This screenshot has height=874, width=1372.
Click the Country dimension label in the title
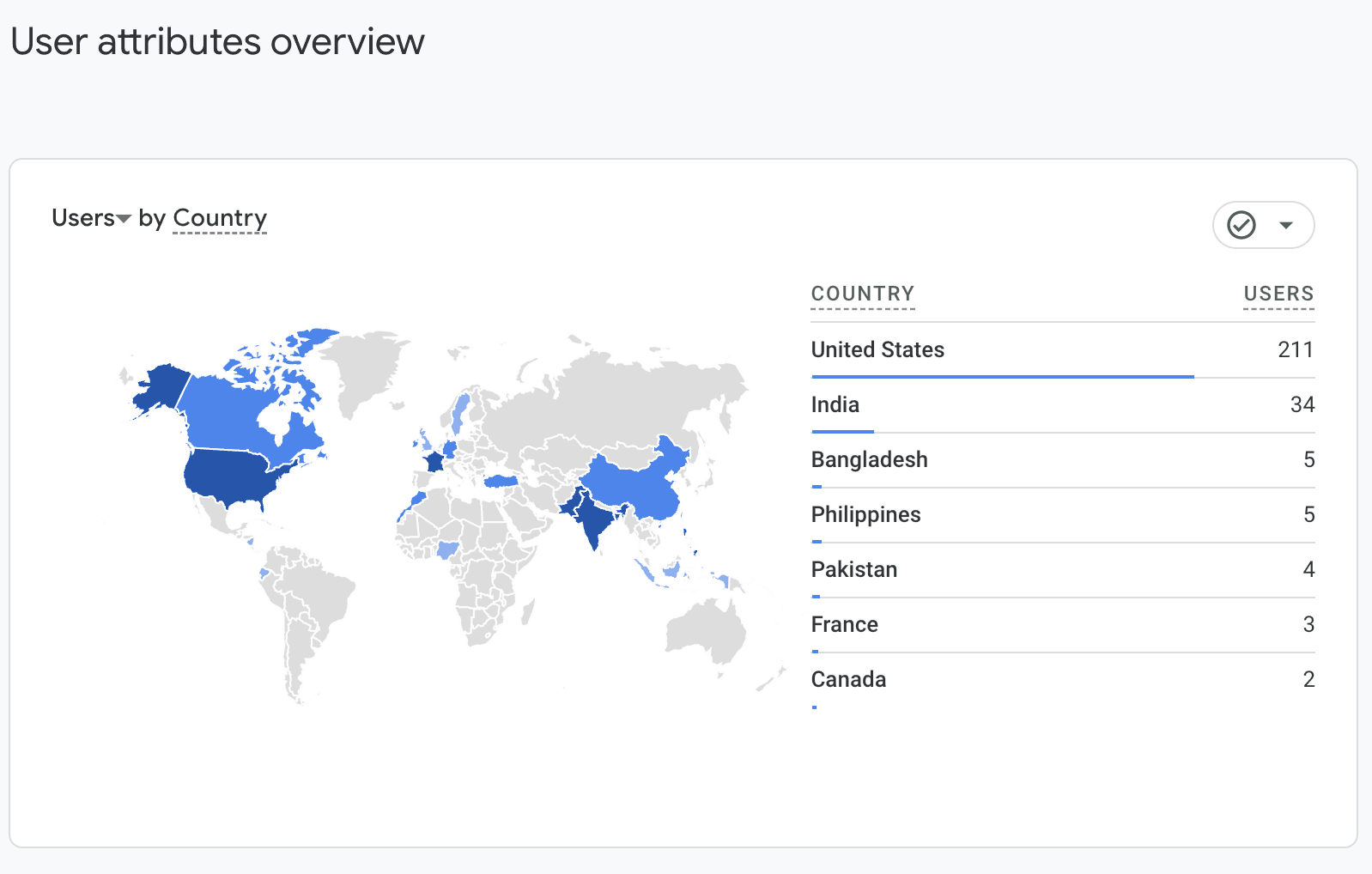[x=220, y=218]
